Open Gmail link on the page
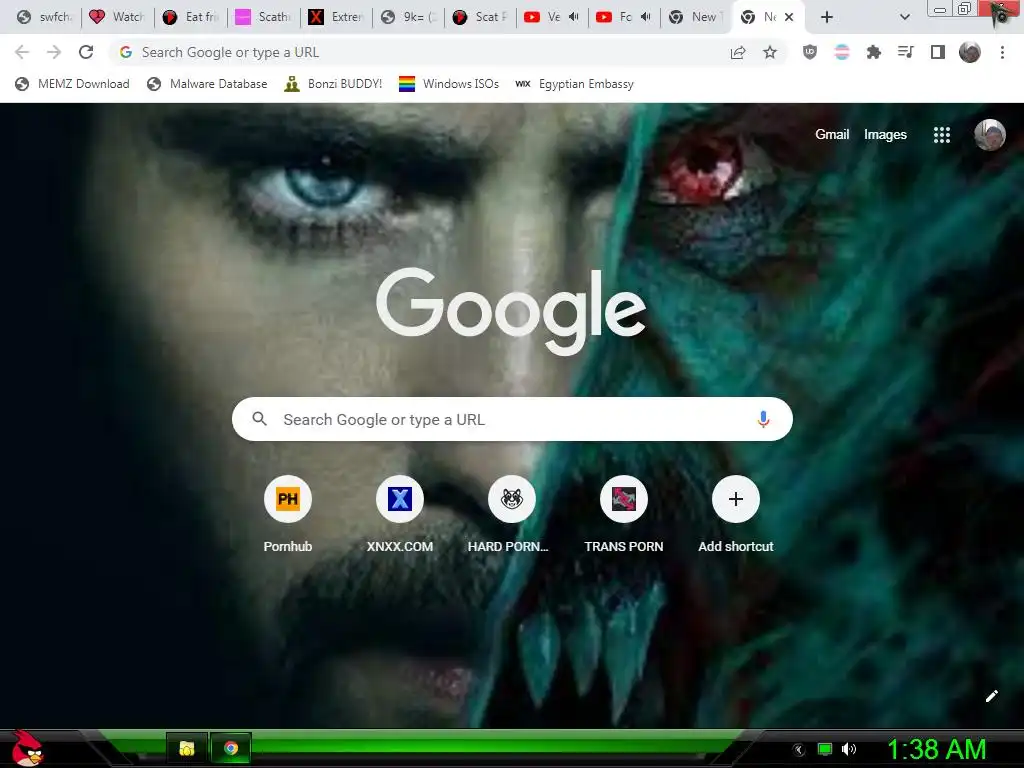Screen dimensions: 1024x768 point(832,135)
